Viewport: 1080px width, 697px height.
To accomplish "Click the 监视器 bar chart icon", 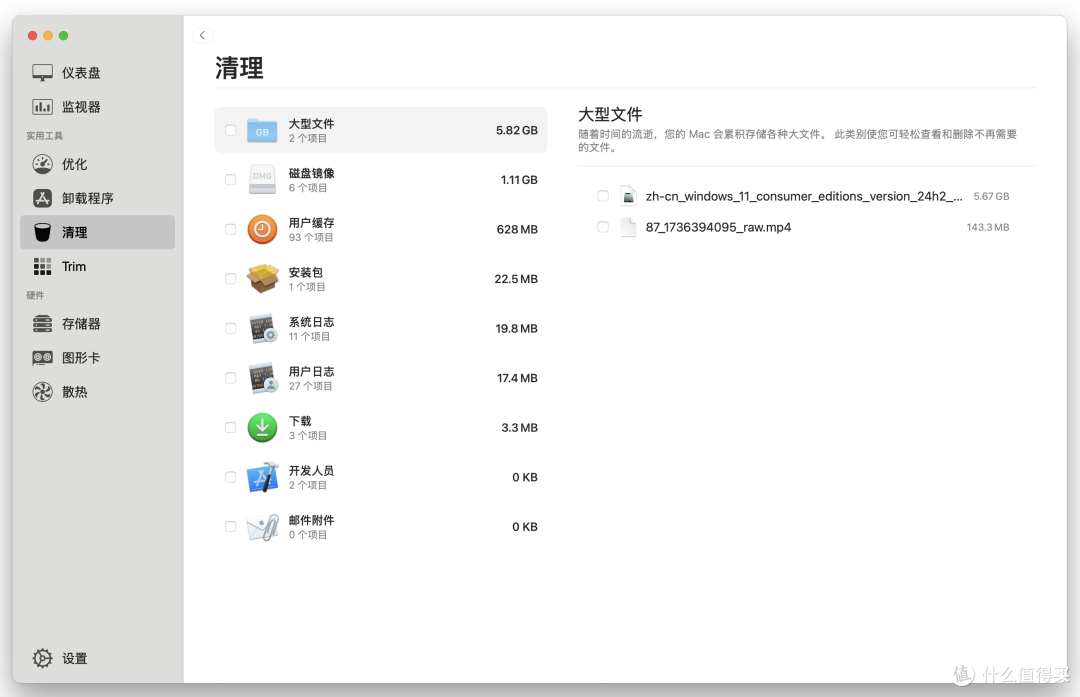I will tap(42, 107).
